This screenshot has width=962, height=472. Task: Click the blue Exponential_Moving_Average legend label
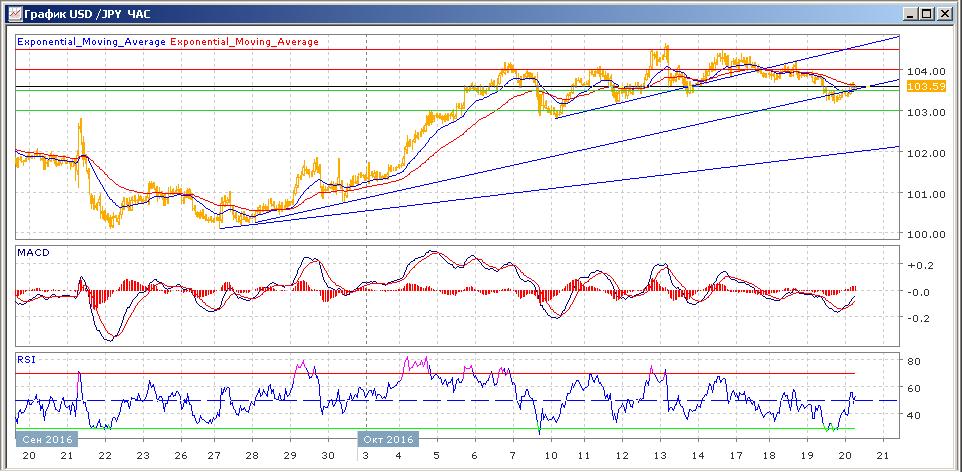(92, 42)
